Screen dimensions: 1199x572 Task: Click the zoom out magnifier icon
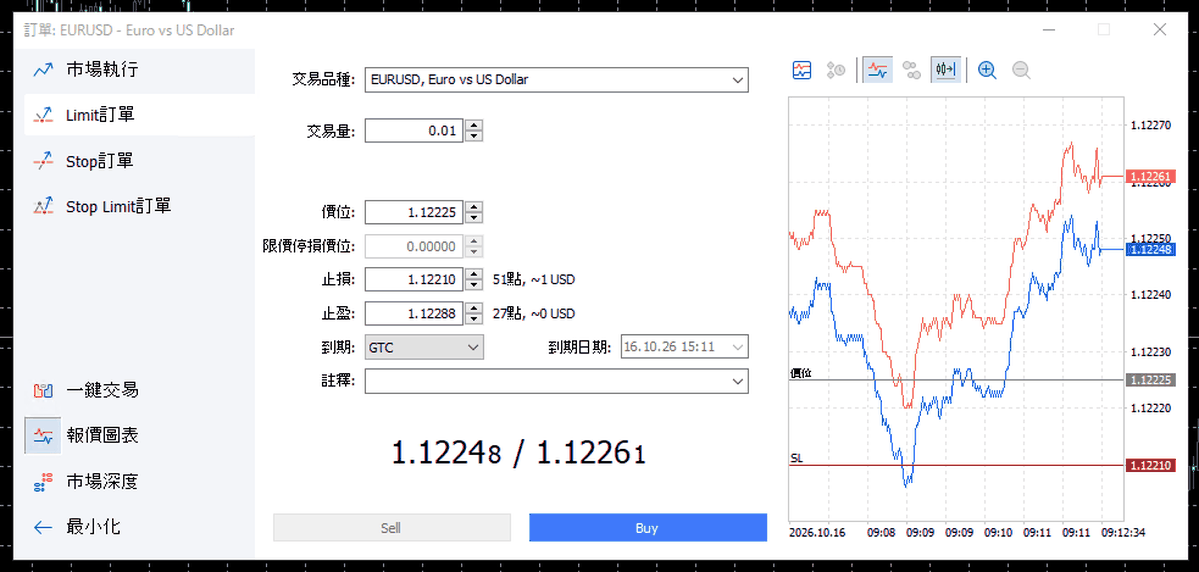(x=1022, y=70)
